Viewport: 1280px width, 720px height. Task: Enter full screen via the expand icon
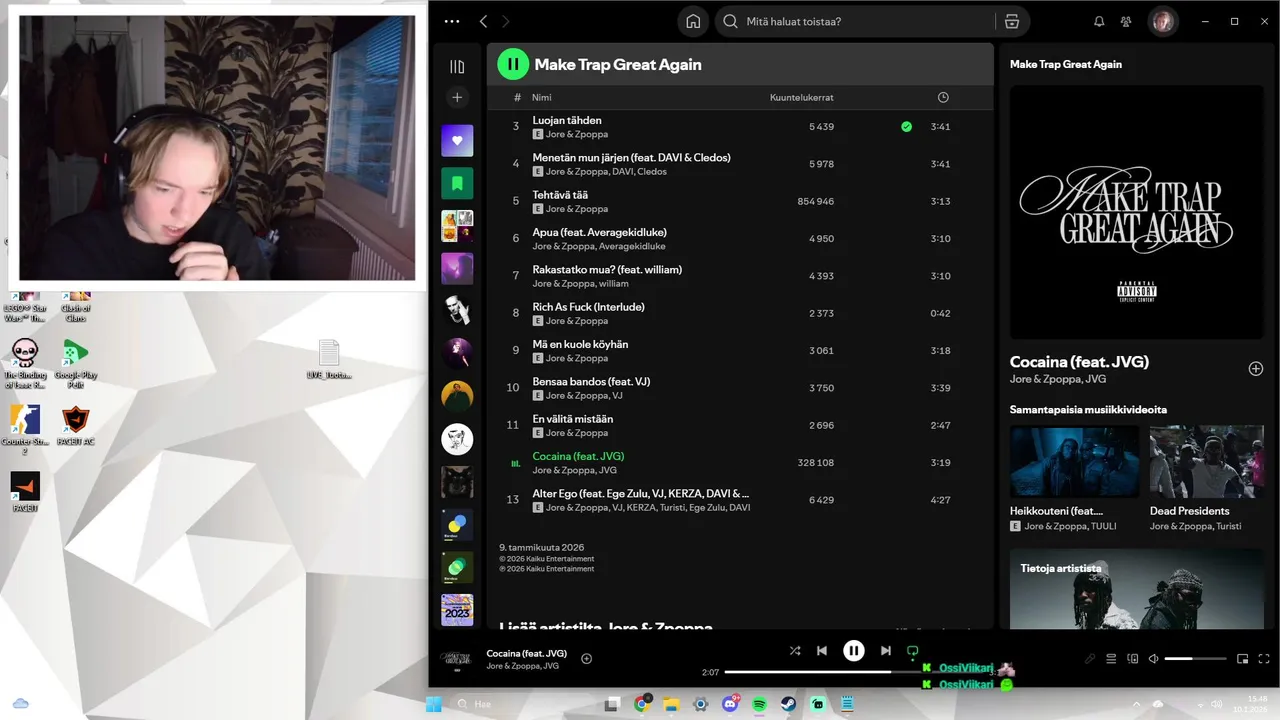point(1265,659)
